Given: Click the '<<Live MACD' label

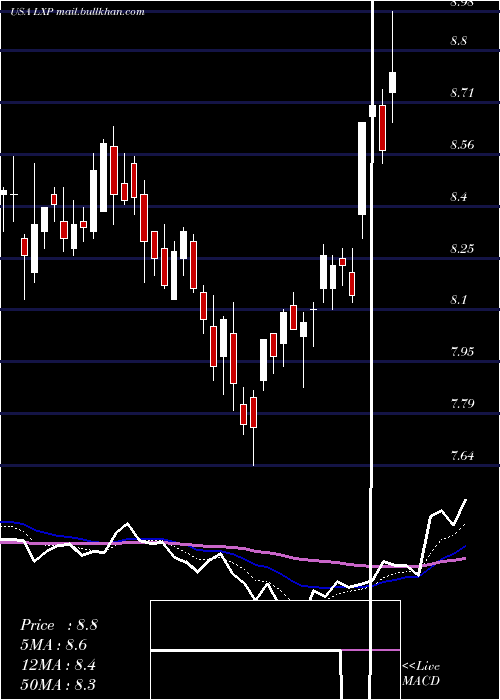Looking at the screenshot, I should point(421,673).
